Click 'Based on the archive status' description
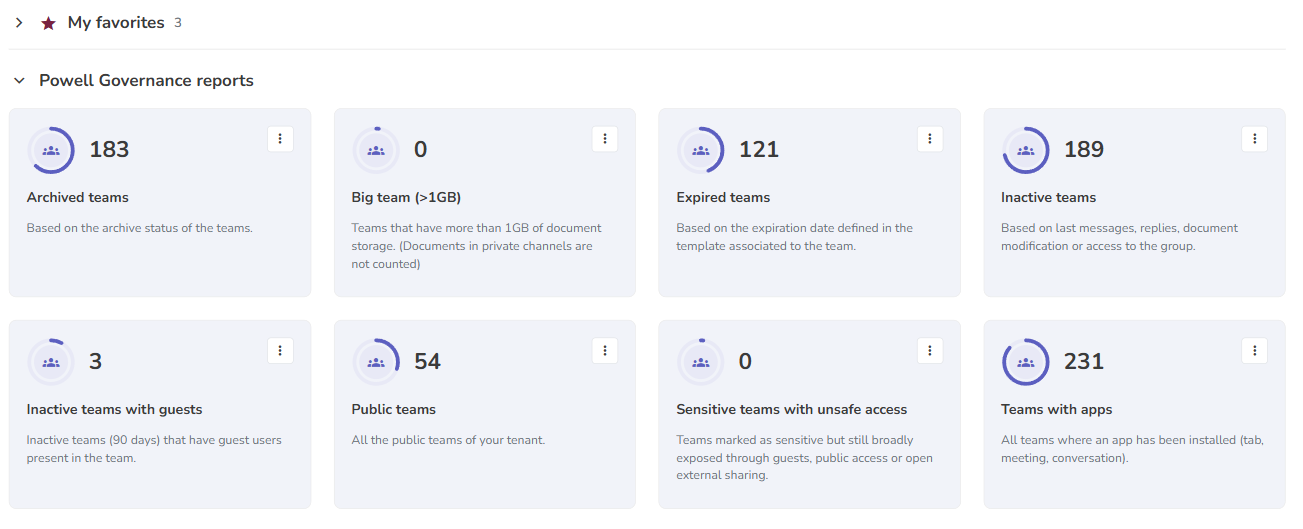The width and height of the screenshot is (1303, 529). [140, 228]
